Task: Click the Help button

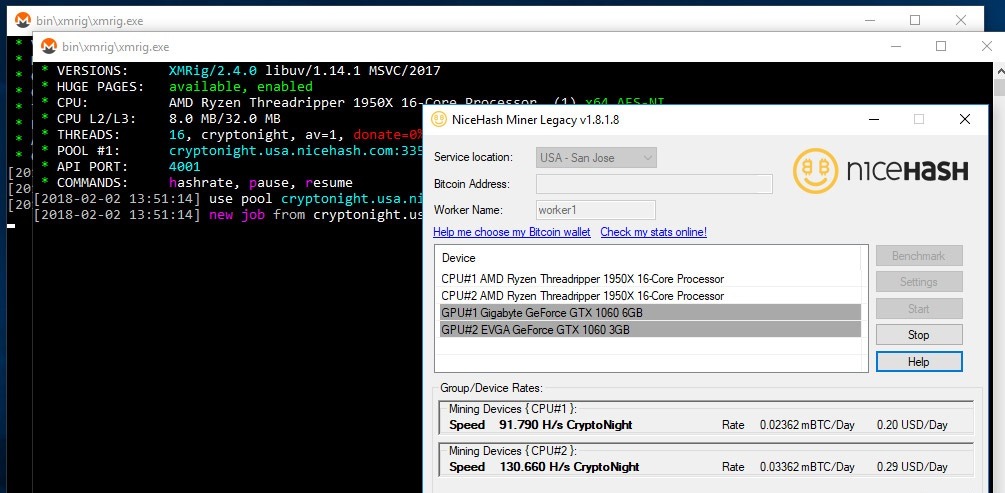Action: click(918, 362)
